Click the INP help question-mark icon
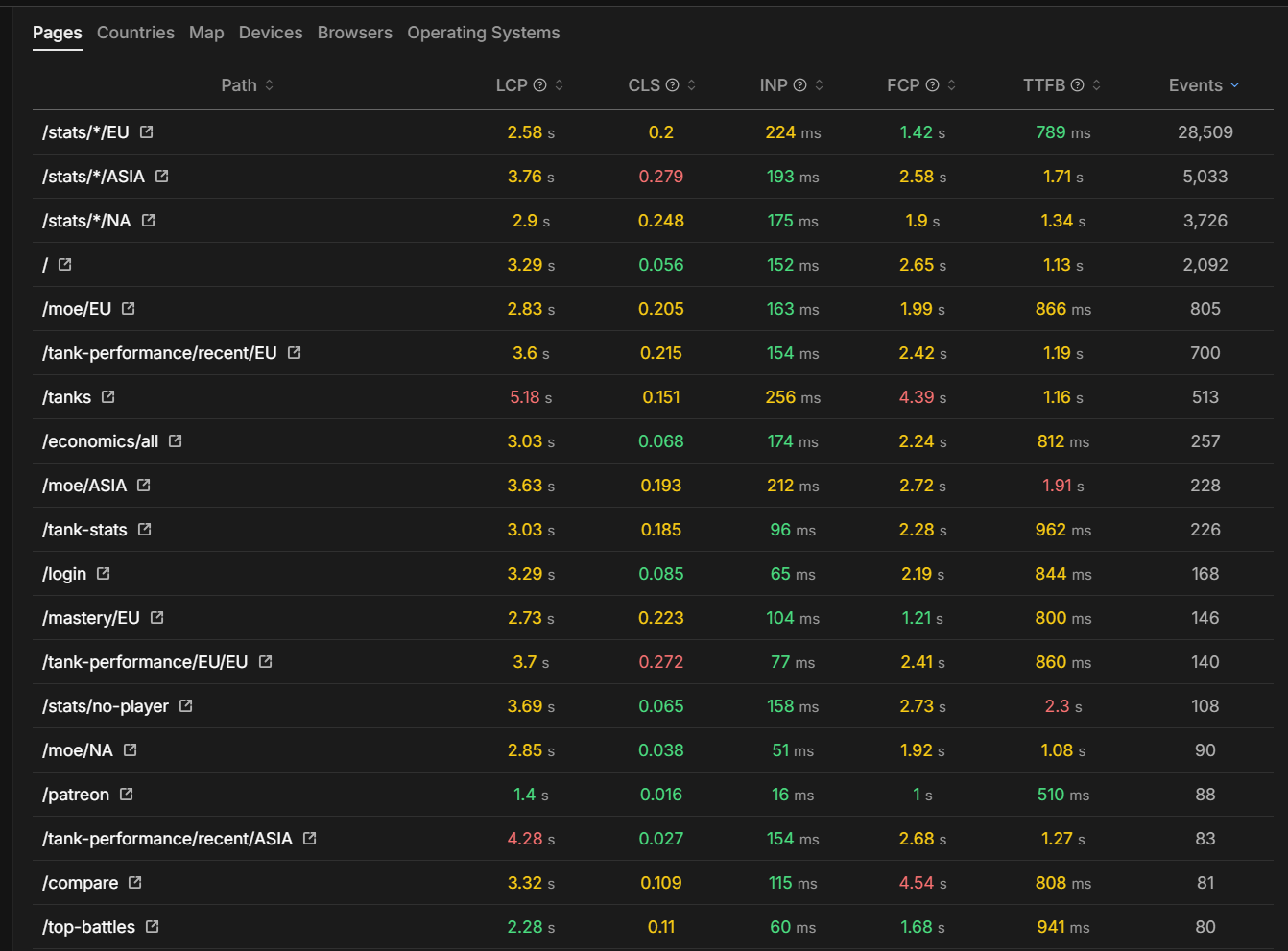This screenshot has width=1288, height=951. point(800,85)
